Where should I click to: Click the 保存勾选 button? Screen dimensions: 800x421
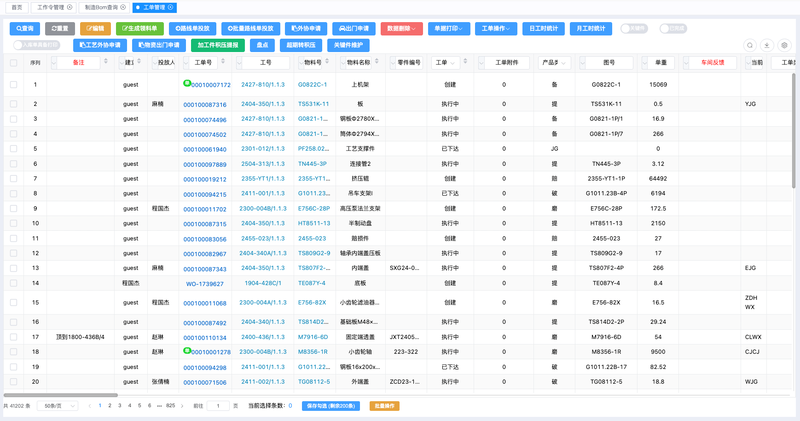[x=331, y=406]
